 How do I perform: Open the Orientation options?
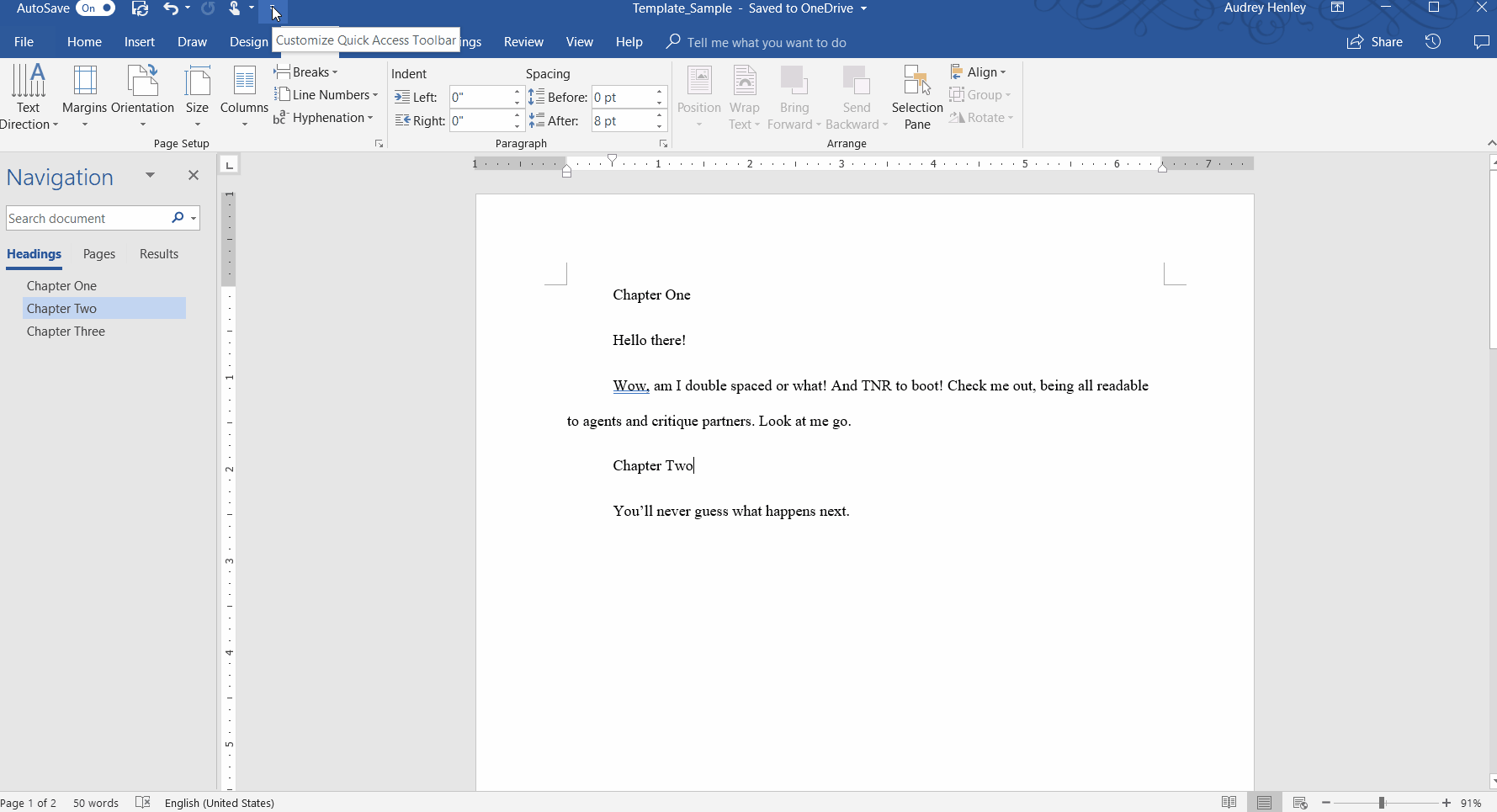click(x=142, y=97)
